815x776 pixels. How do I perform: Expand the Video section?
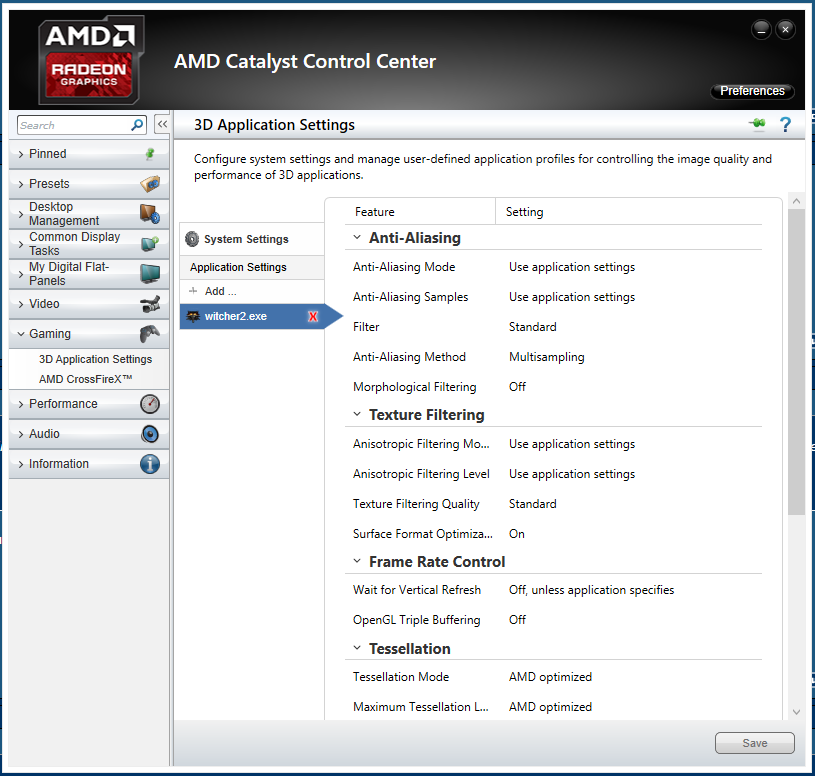click(21, 304)
